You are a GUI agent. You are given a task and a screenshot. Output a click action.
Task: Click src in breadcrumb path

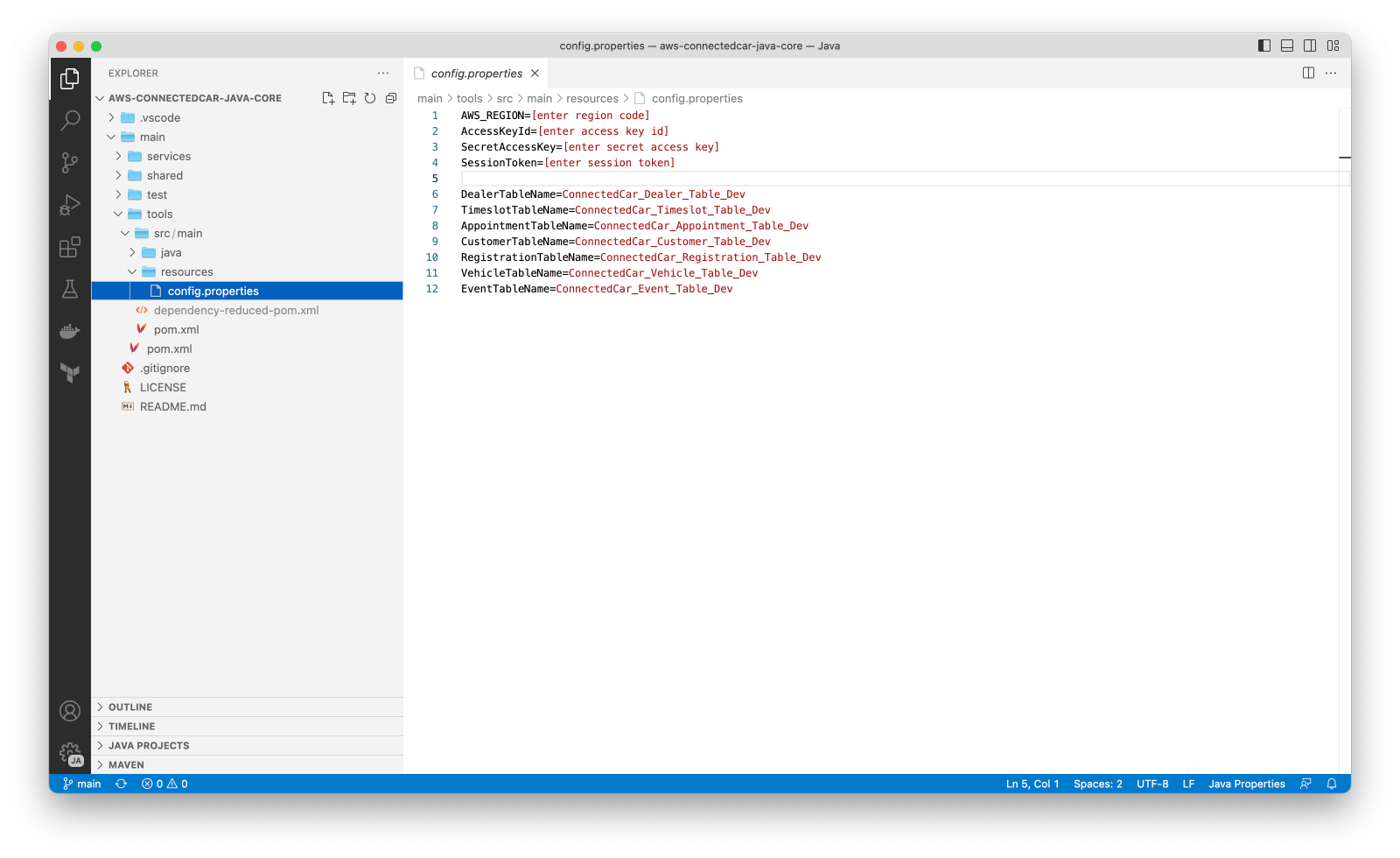pos(505,99)
